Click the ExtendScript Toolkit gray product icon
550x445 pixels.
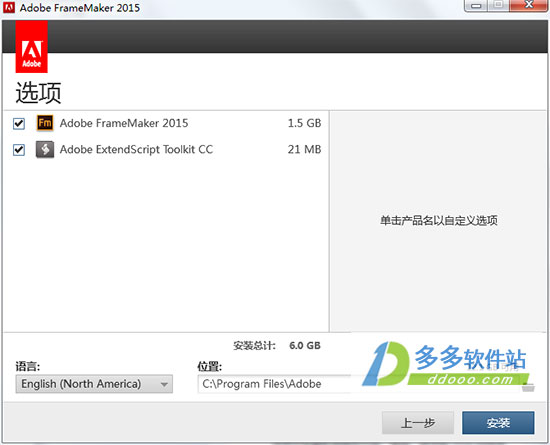tap(45, 149)
